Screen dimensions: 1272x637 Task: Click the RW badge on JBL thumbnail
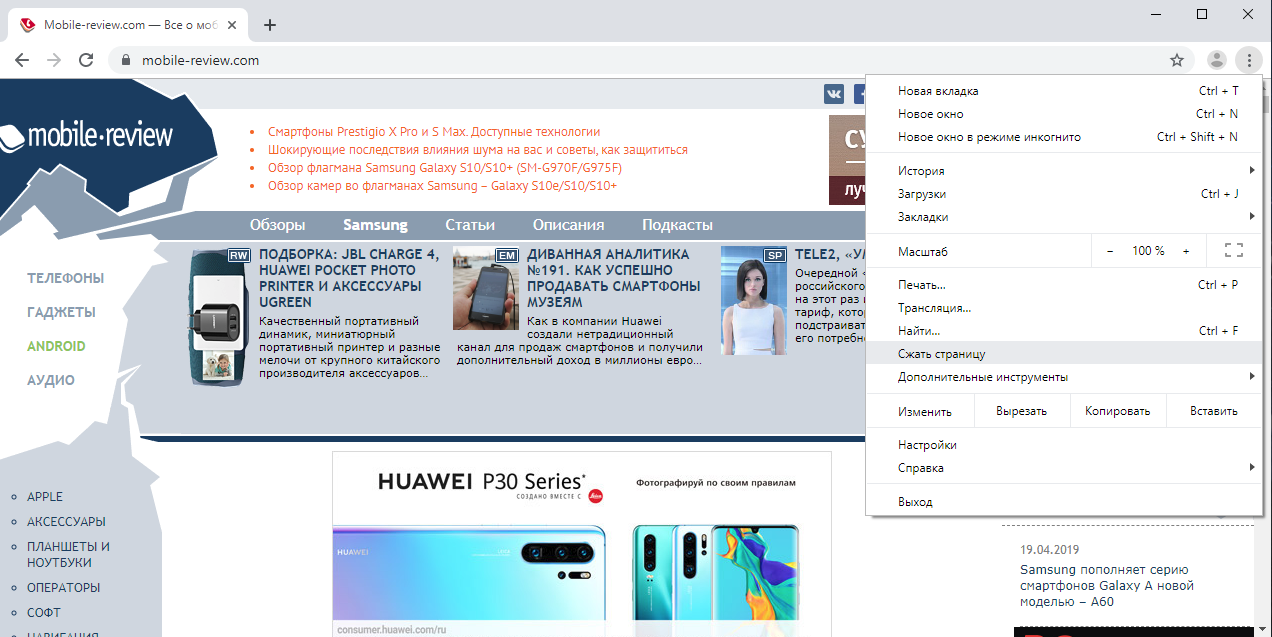[239, 255]
